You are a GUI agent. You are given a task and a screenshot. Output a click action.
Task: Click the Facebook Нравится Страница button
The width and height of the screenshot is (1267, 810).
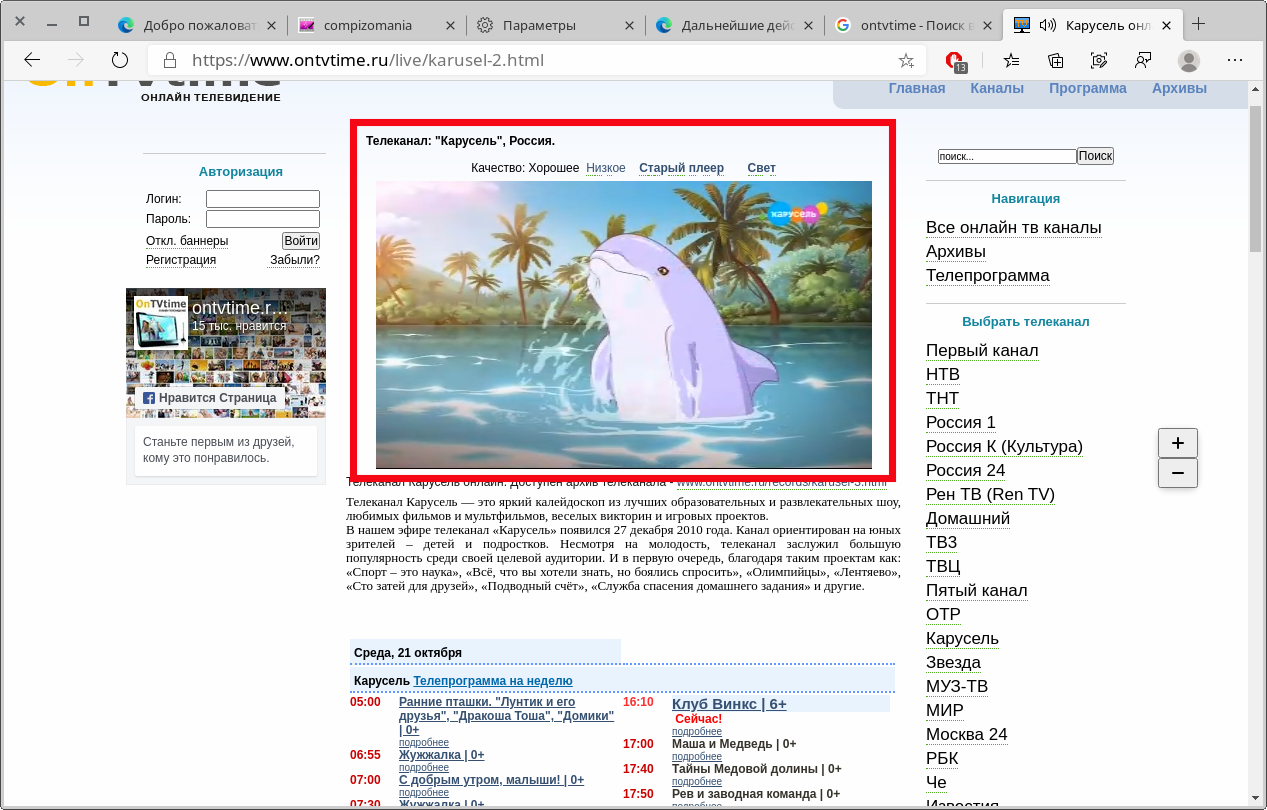[209, 398]
